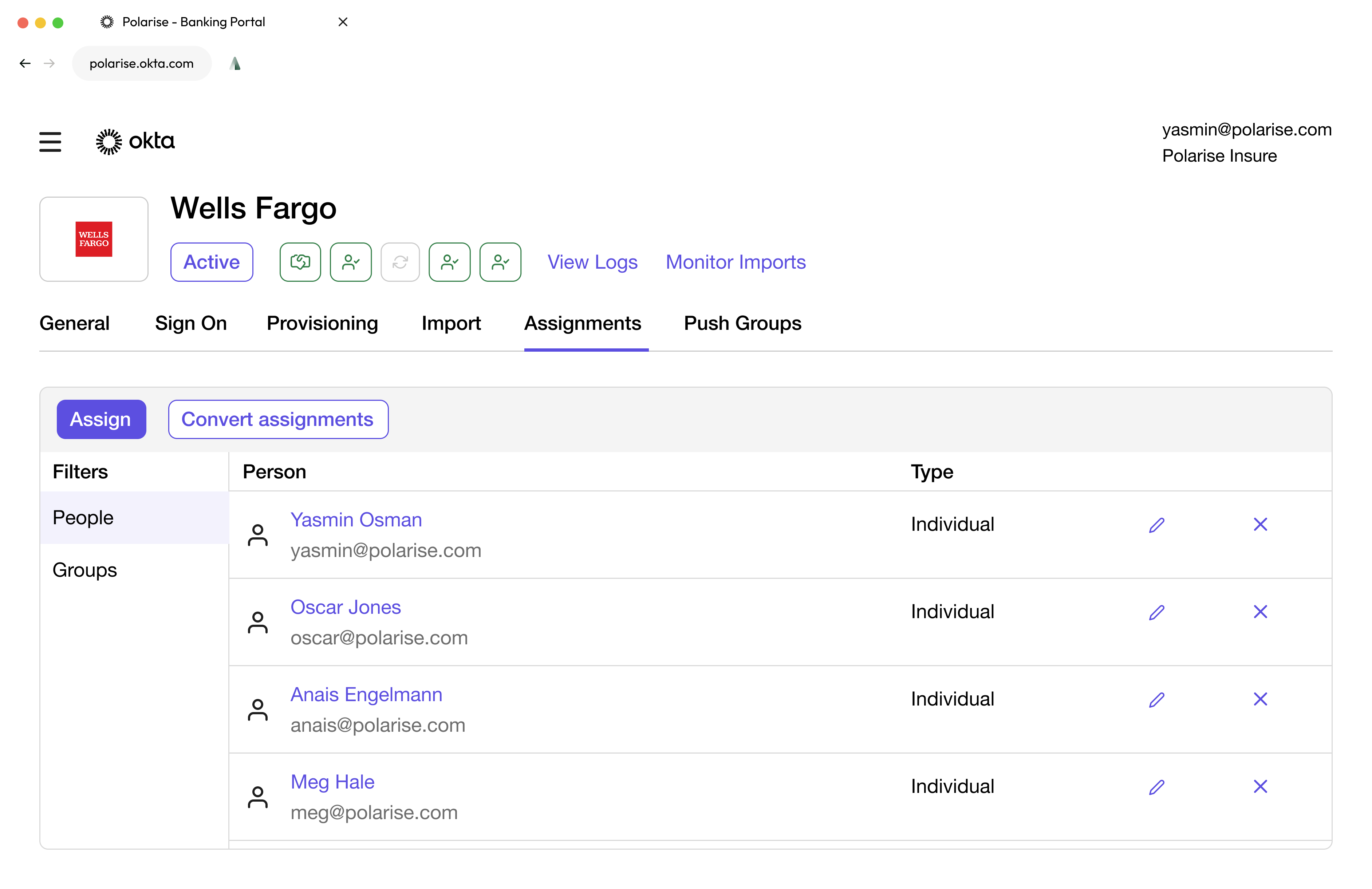Click the Person column header
The height and width of the screenshot is (889, 1372).
click(x=275, y=471)
